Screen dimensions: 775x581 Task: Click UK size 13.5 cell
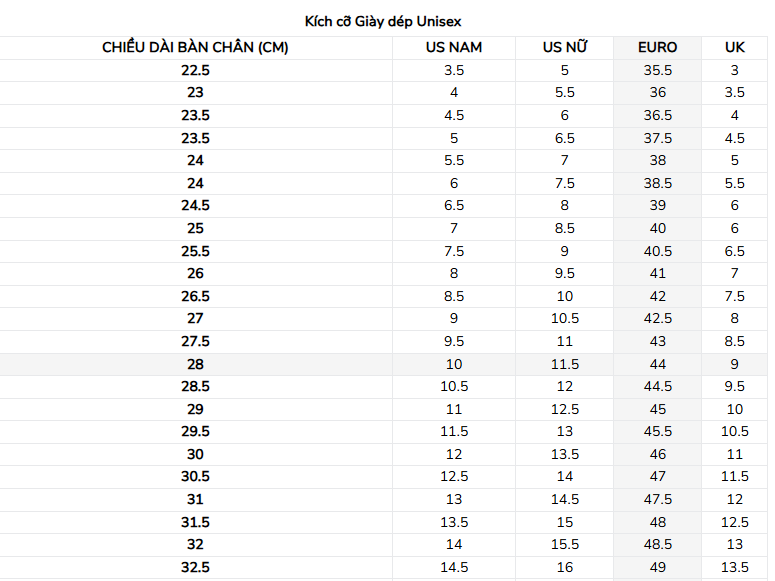click(x=734, y=567)
